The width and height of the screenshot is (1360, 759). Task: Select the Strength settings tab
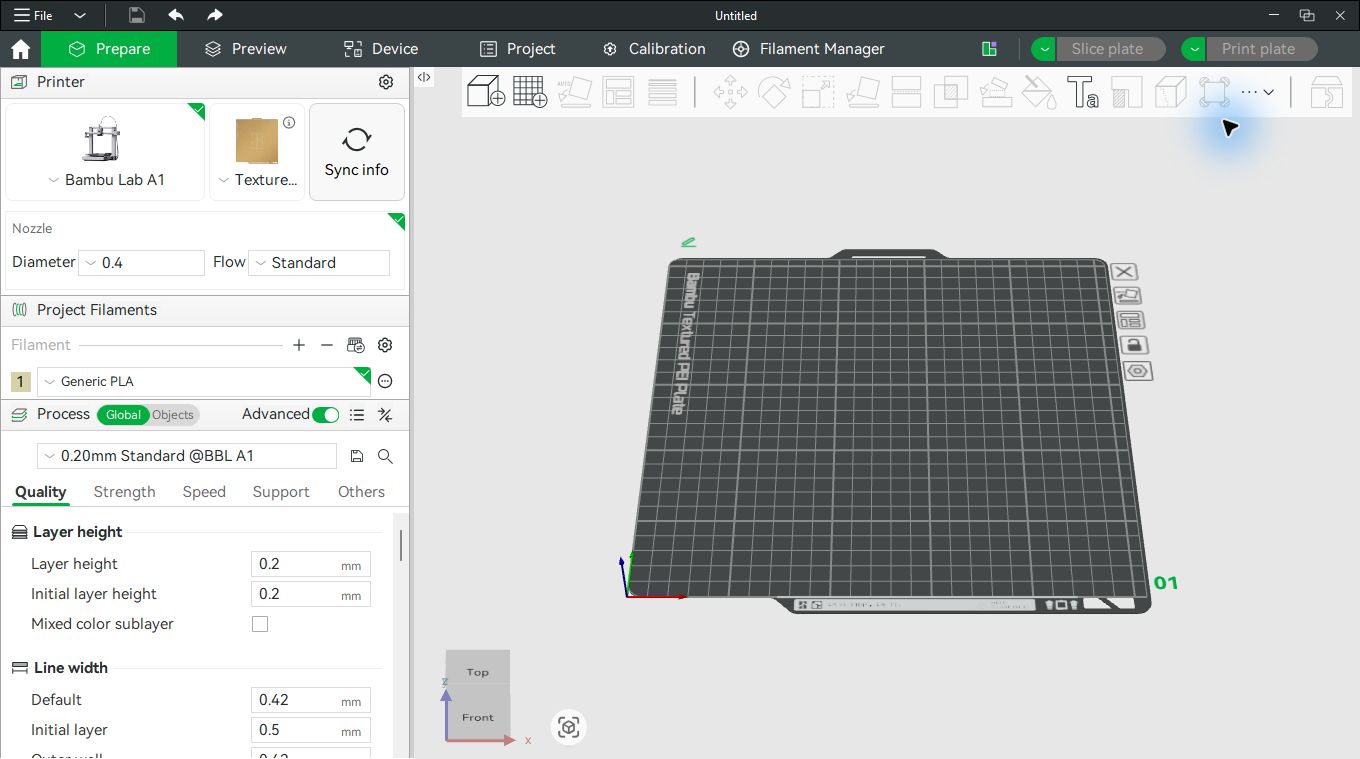point(124,492)
